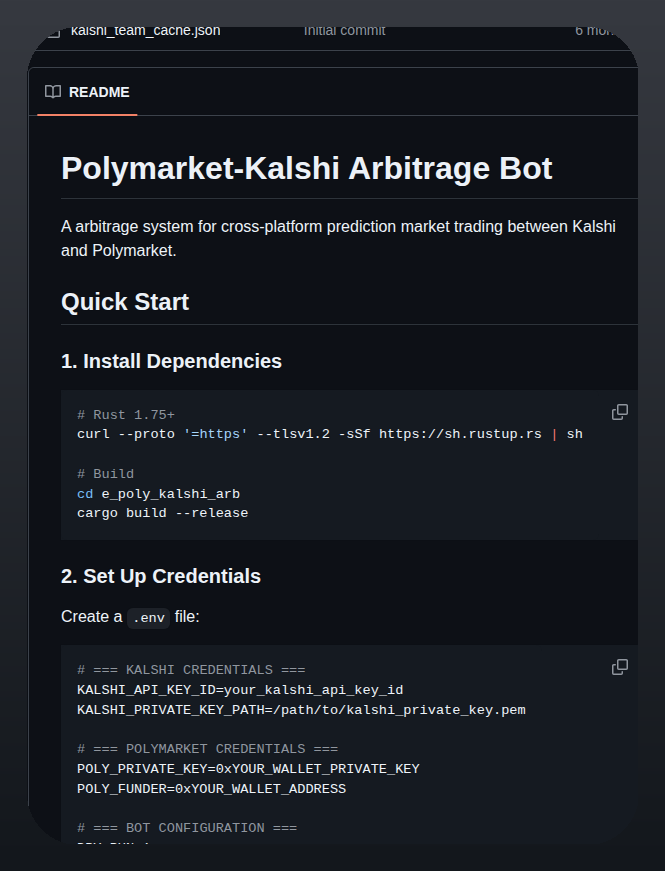
Task: Click the KALSHI CREDENTIALS comment line
Action: tap(191, 670)
